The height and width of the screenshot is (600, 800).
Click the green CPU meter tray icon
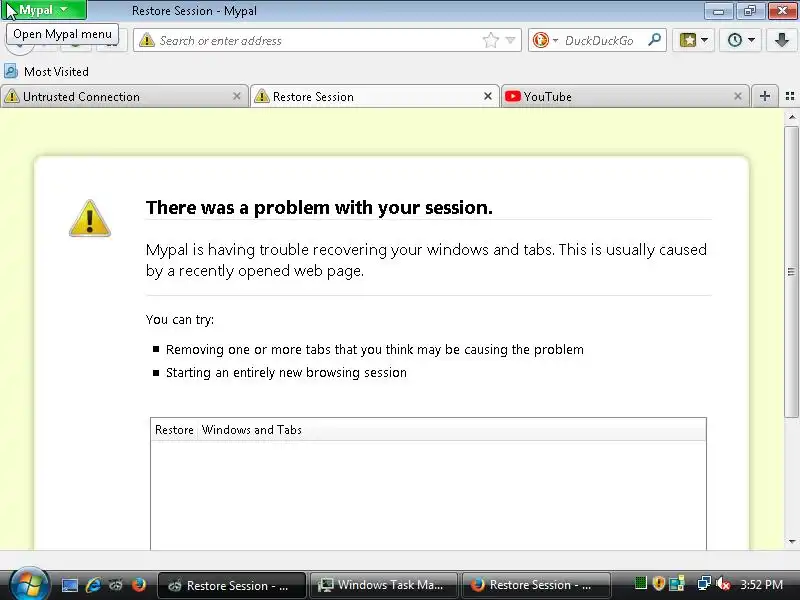tap(640, 583)
